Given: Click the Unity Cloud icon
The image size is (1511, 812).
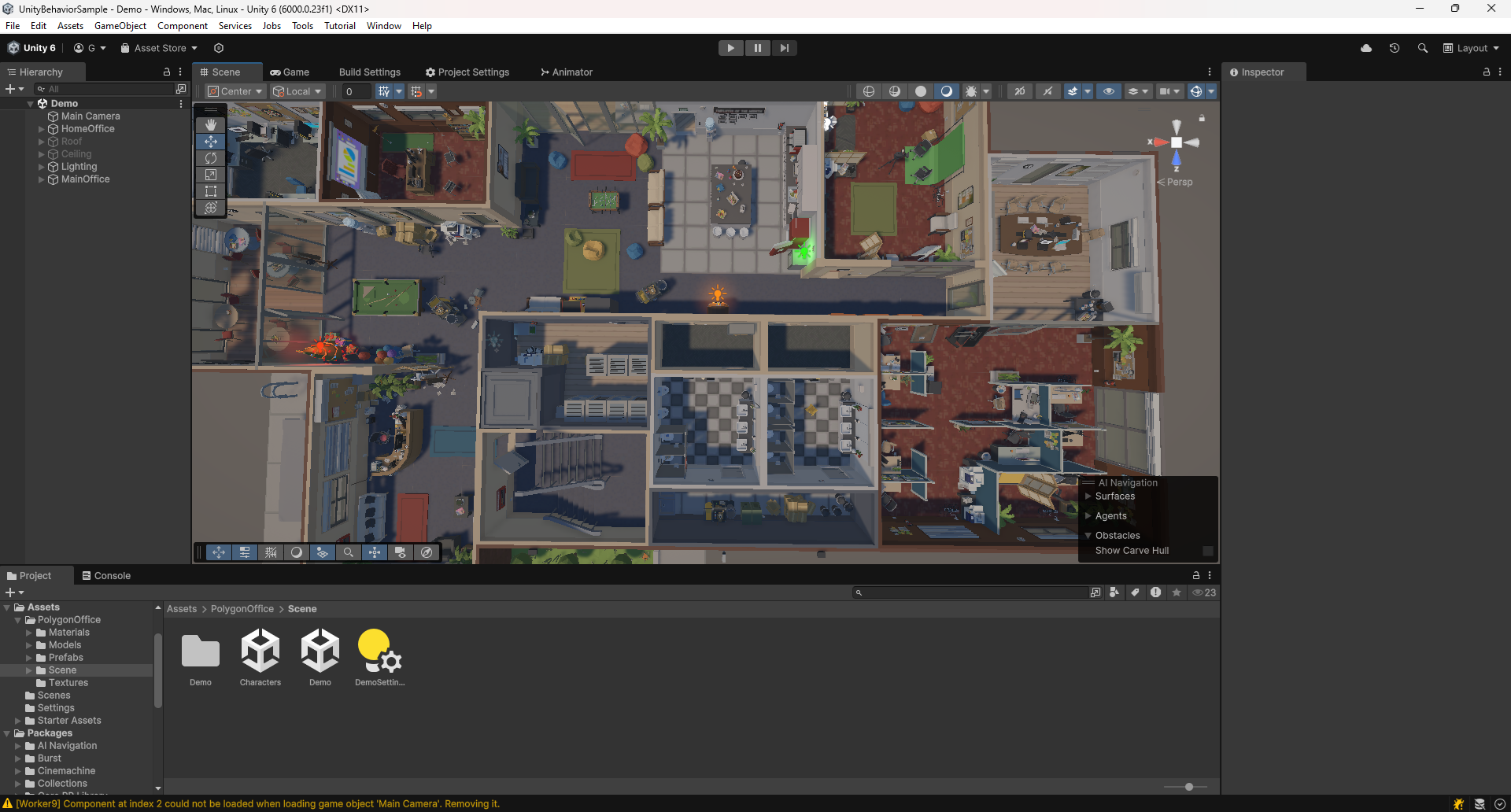Looking at the screenshot, I should (x=1366, y=48).
